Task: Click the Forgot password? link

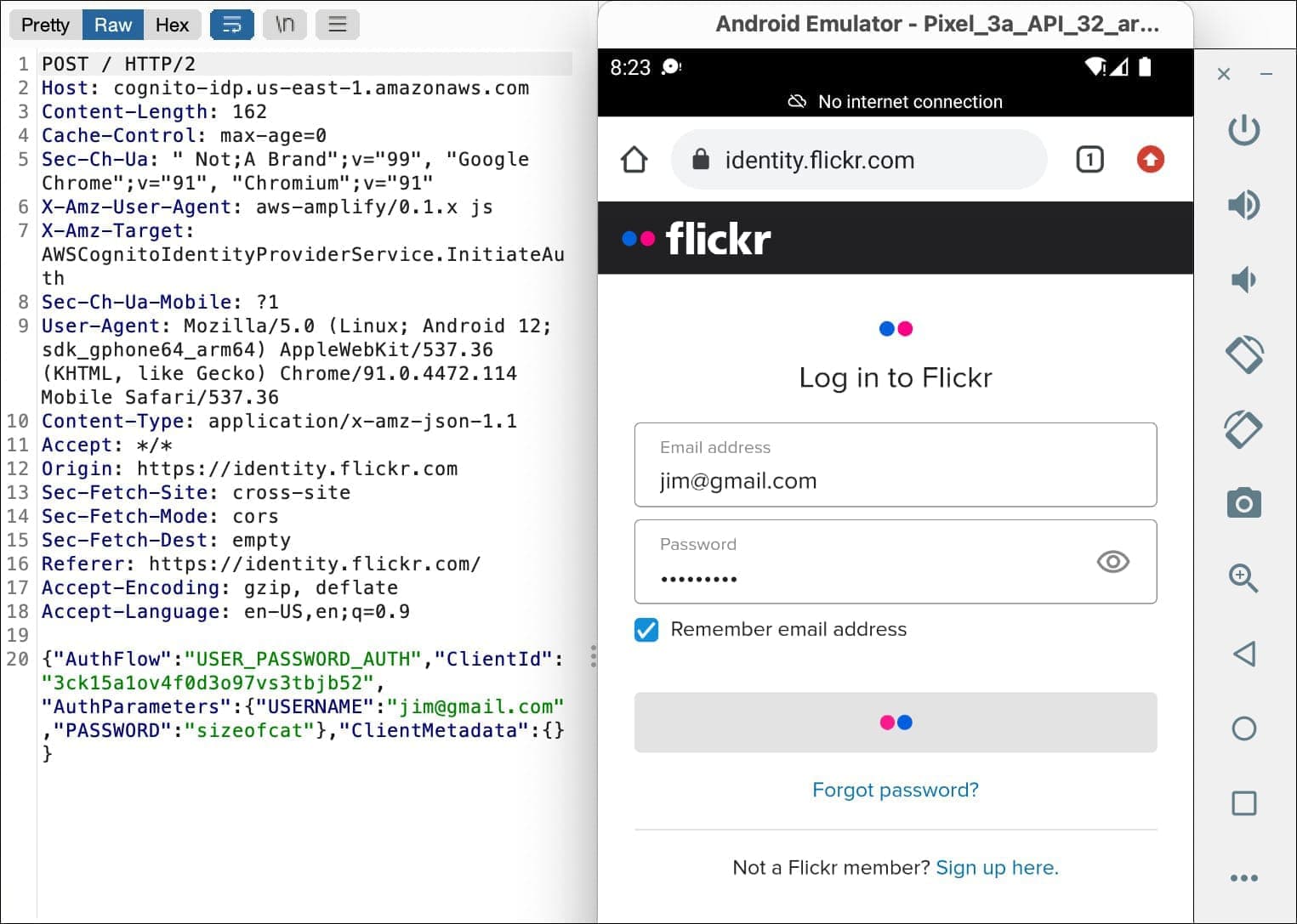Action: (x=895, y=790)
